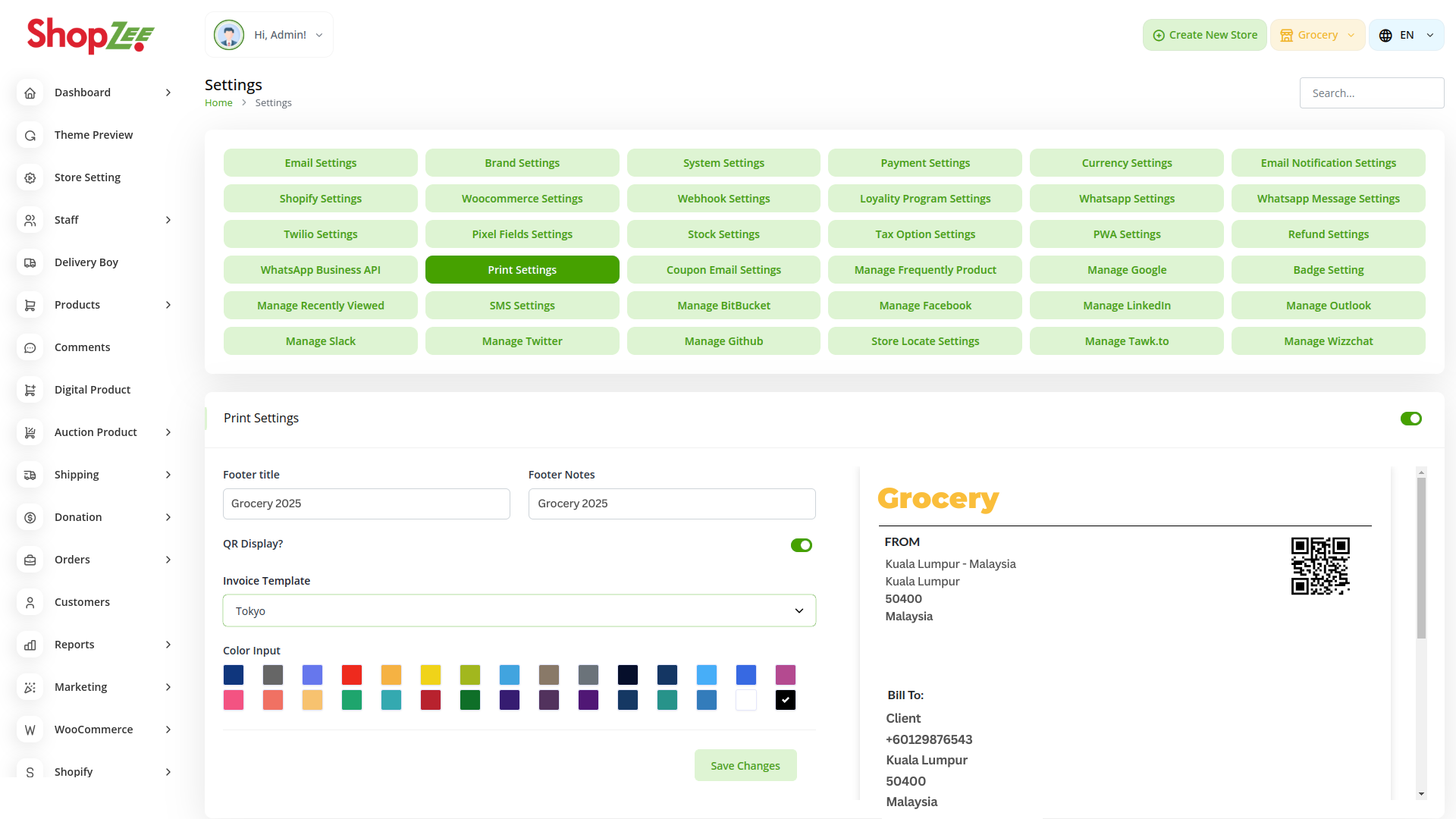Click the ShopZee logo
This screenshot has width=1456, height=819.
point(90,35)
